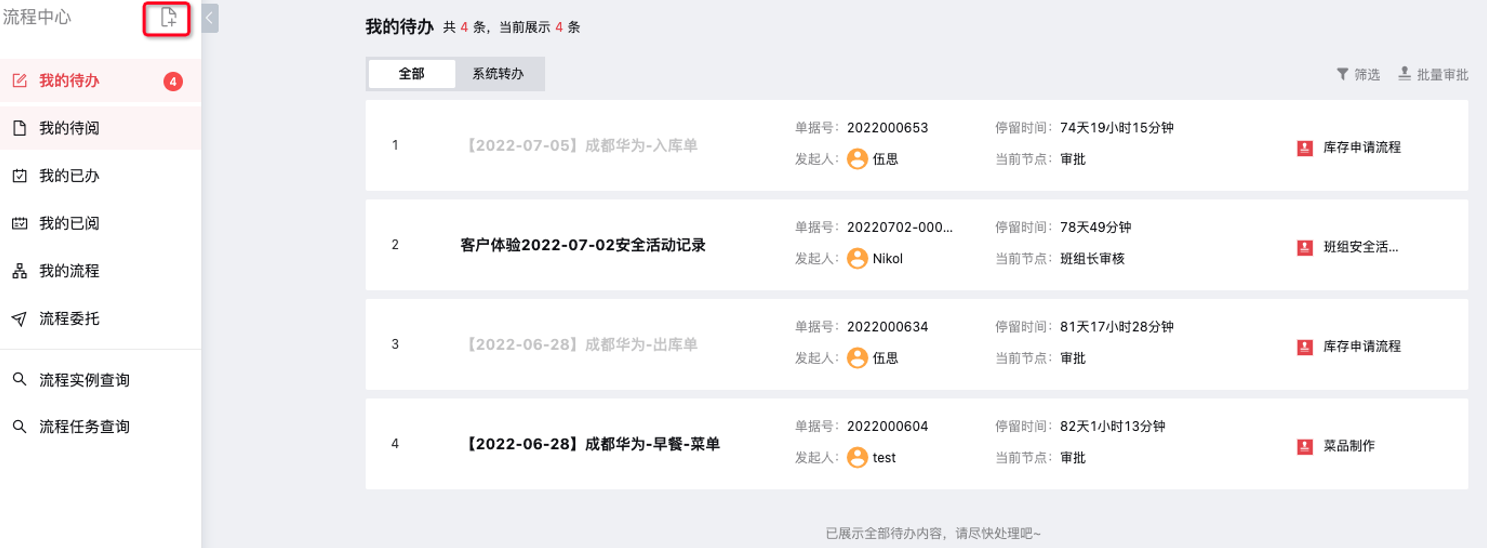The image size is (1487, 548).
Task: Open the 成都华为-入库单 task
Action: coord(582,145)
